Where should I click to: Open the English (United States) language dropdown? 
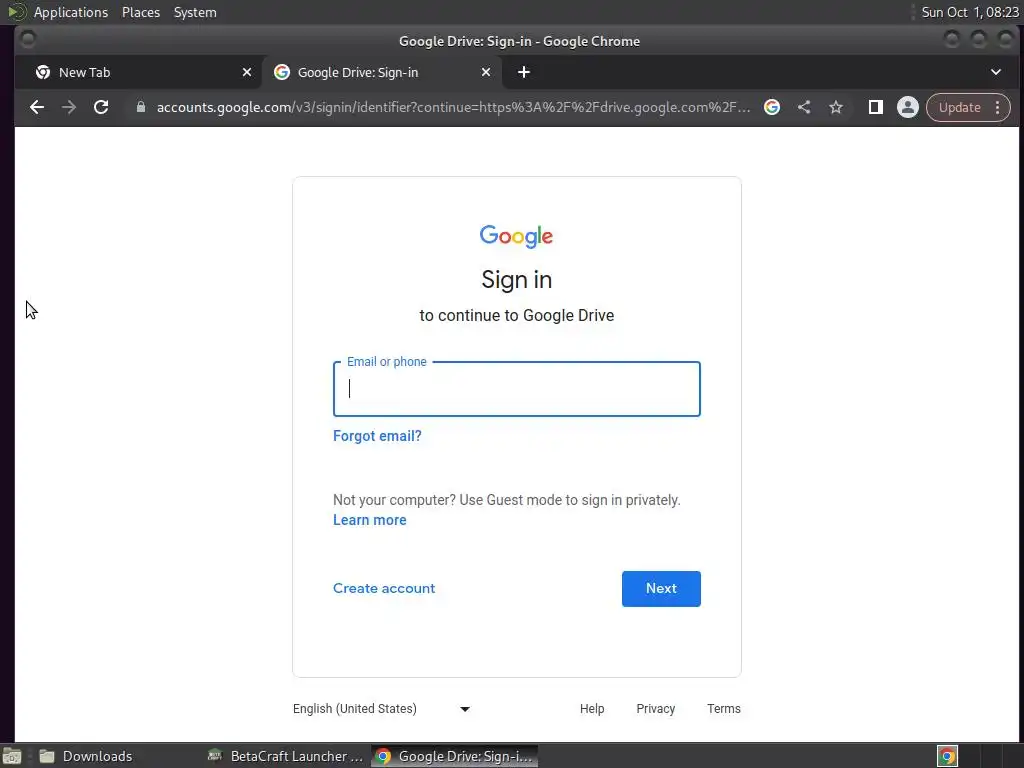pyautogui.click(x=381, y=709)
